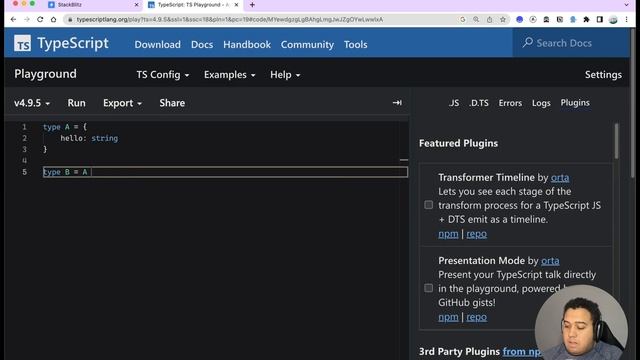
Task: Expand the Examples dropdown menu
Action: point(229,75)
